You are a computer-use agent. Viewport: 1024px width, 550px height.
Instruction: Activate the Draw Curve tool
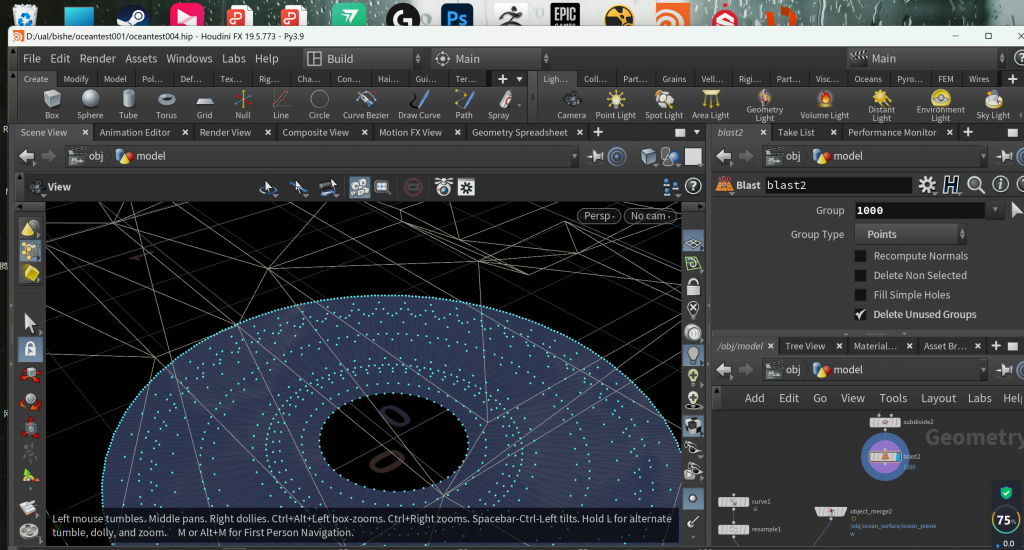[419, 105]
